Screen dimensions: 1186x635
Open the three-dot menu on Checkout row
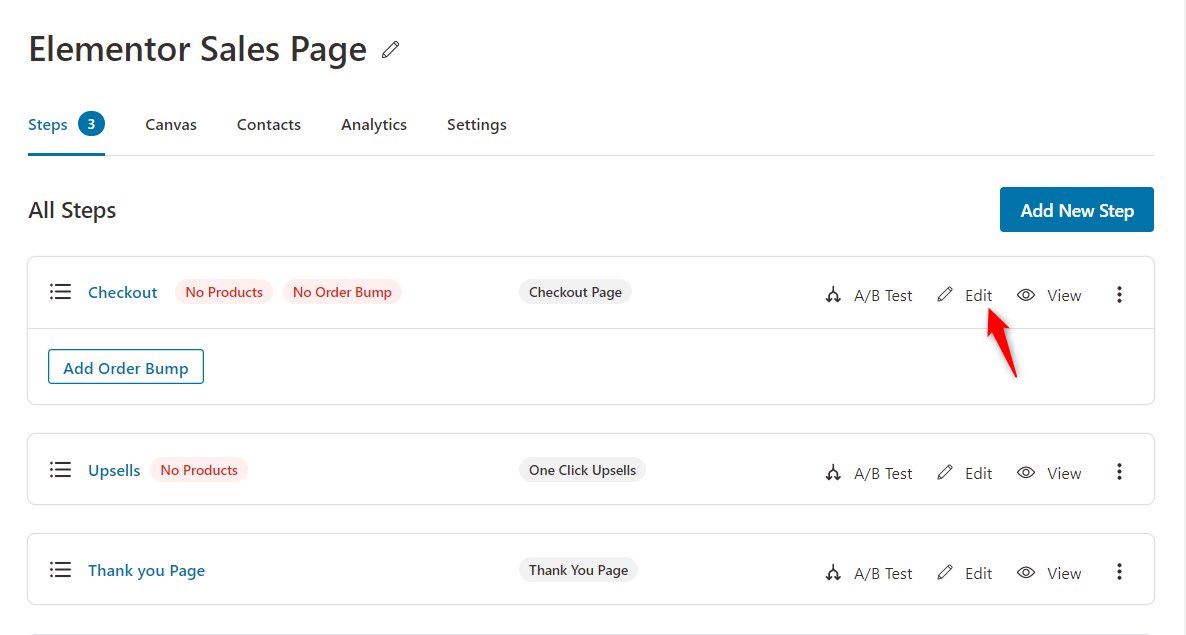pyautogui.click(x=1119, y=294)
